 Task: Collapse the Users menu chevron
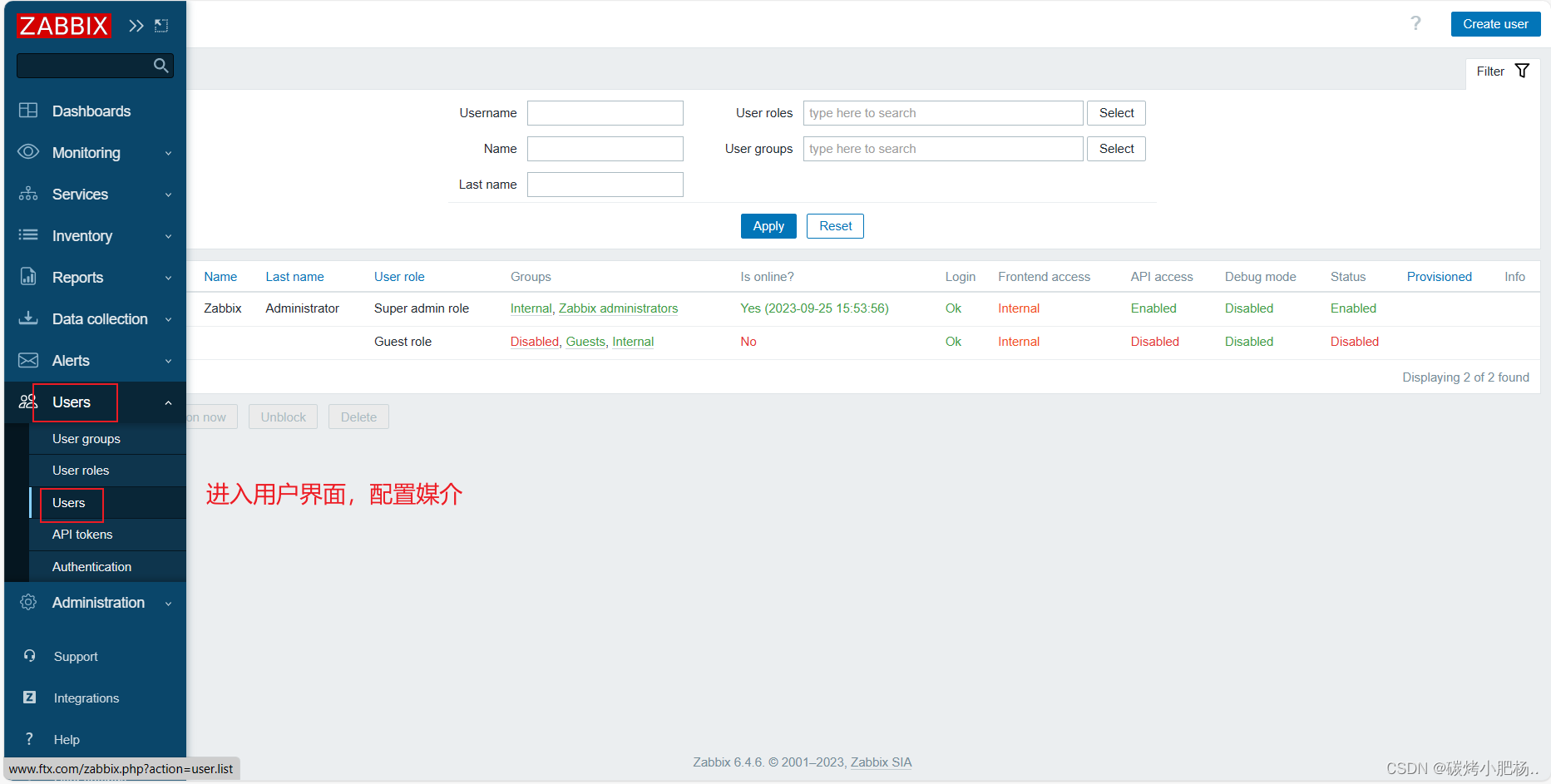tap(168, 402)
